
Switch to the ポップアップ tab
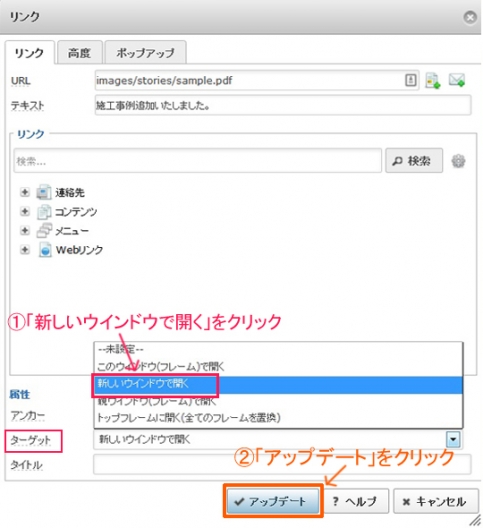click(146, 53)
